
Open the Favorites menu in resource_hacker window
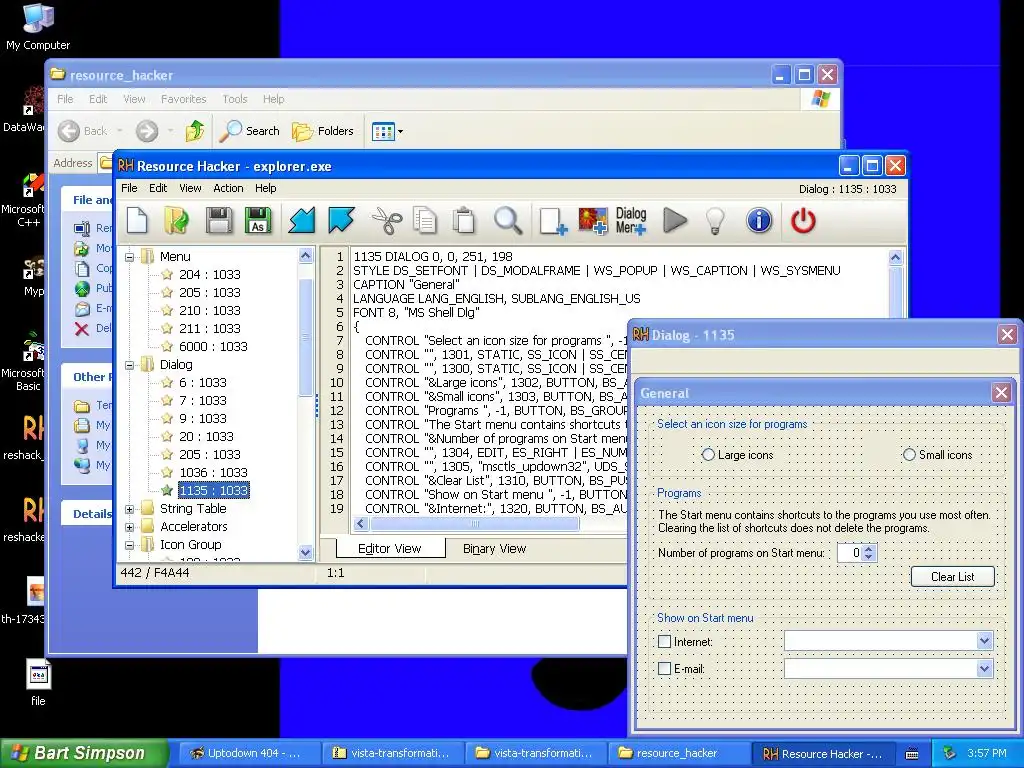(184, 99)
